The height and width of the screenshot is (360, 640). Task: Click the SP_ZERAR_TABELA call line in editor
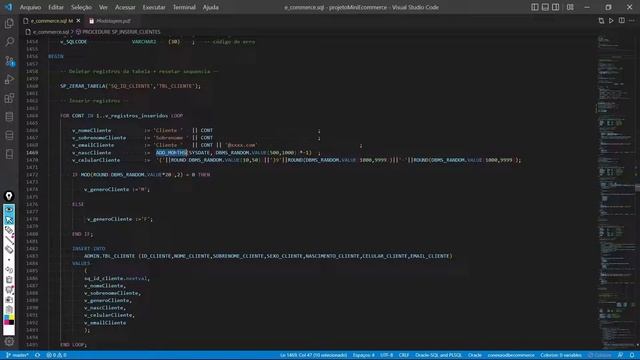click(x=130, y=86)
